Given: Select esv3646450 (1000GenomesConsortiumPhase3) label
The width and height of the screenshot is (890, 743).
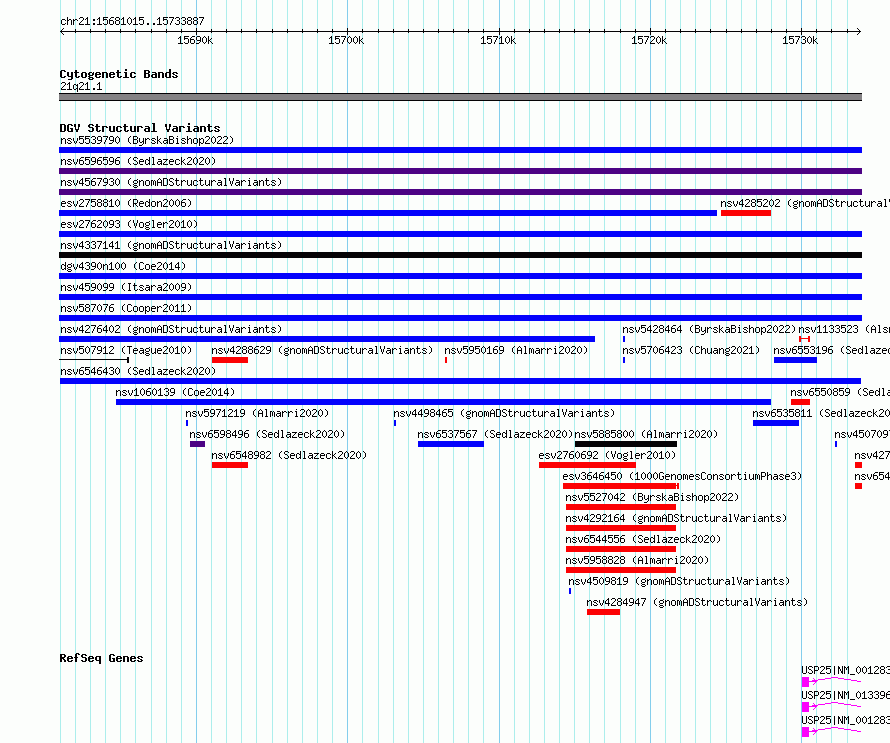Looking at the screenshot, I should 682,476.
